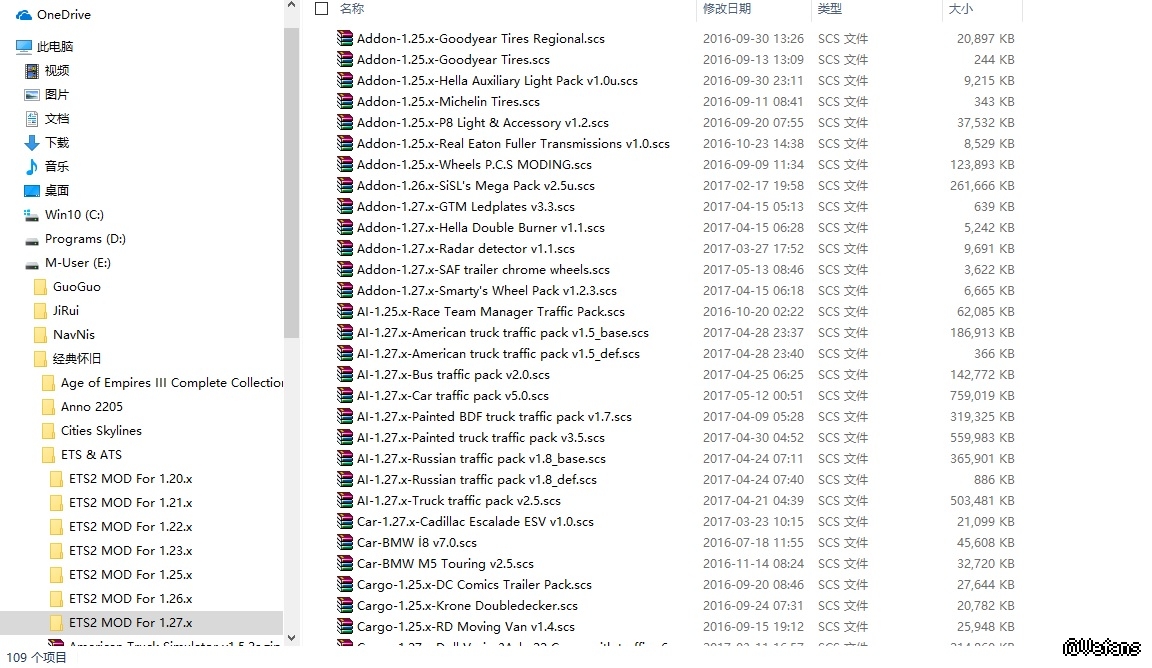The image size is (1152, 668).
Task: Open the ETS2 MOD For 1.25.x folder
Action: click(x=130, y=575)
